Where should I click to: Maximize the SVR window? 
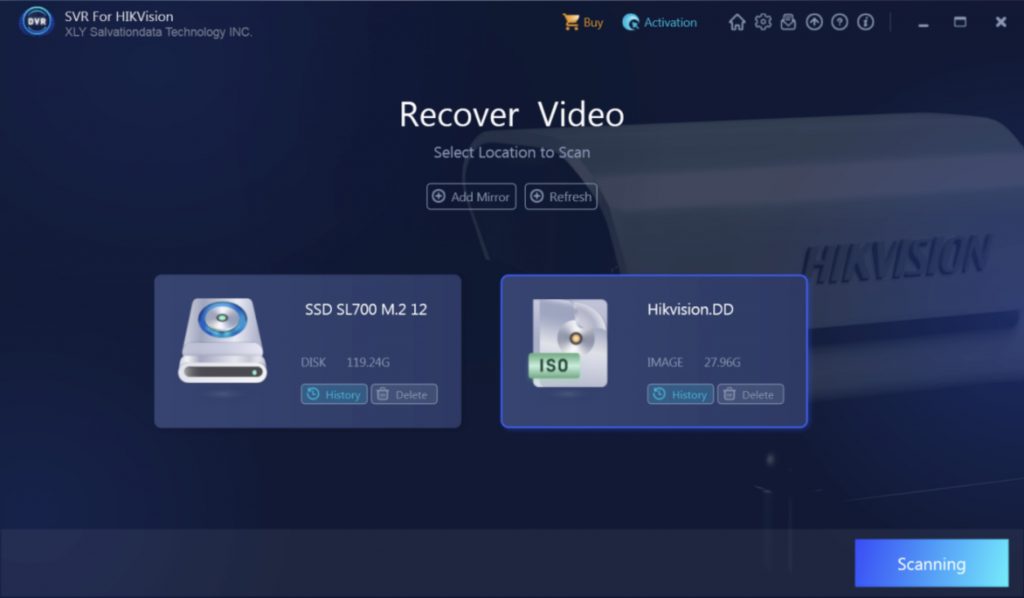pyautogui.click(x=960, y=22)
